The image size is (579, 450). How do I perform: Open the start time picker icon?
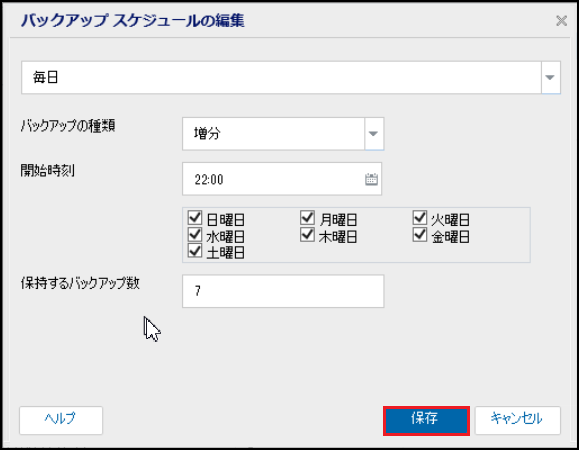(x=371, y=179)
